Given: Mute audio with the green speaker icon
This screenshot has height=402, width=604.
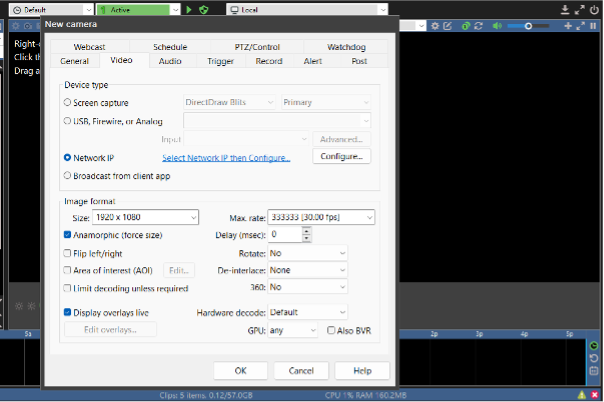Looking at the screenshot, I should [x=499, y=27].
